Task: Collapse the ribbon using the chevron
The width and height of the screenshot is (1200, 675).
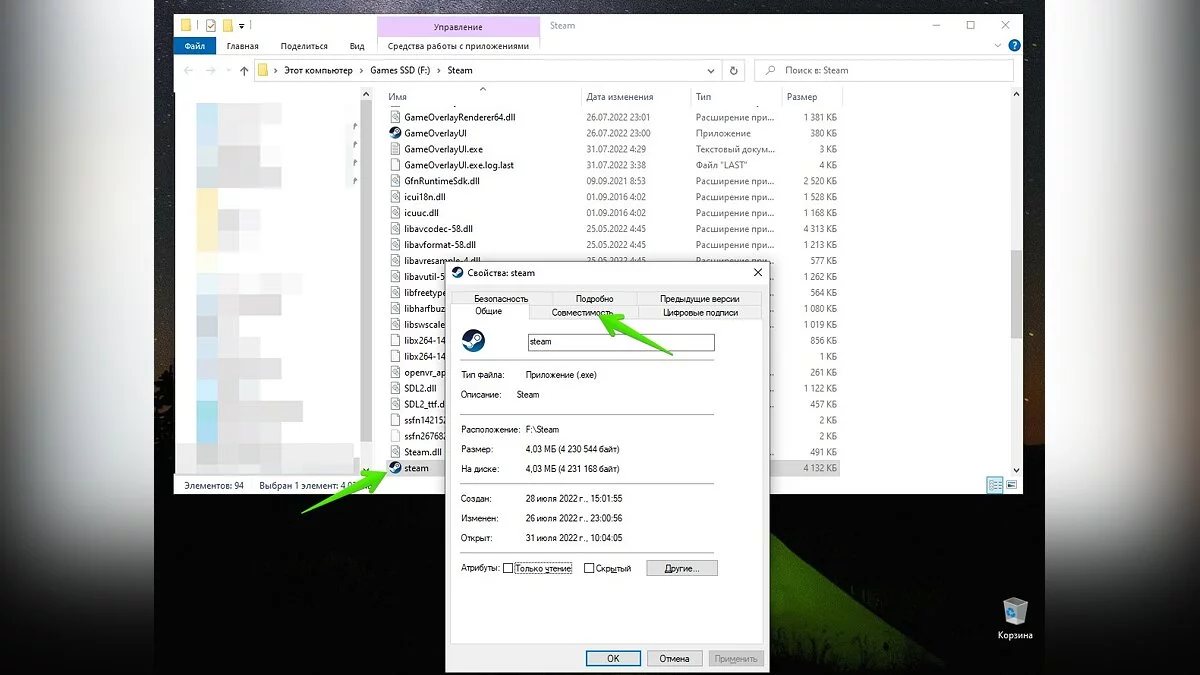Action: (998, 46)
